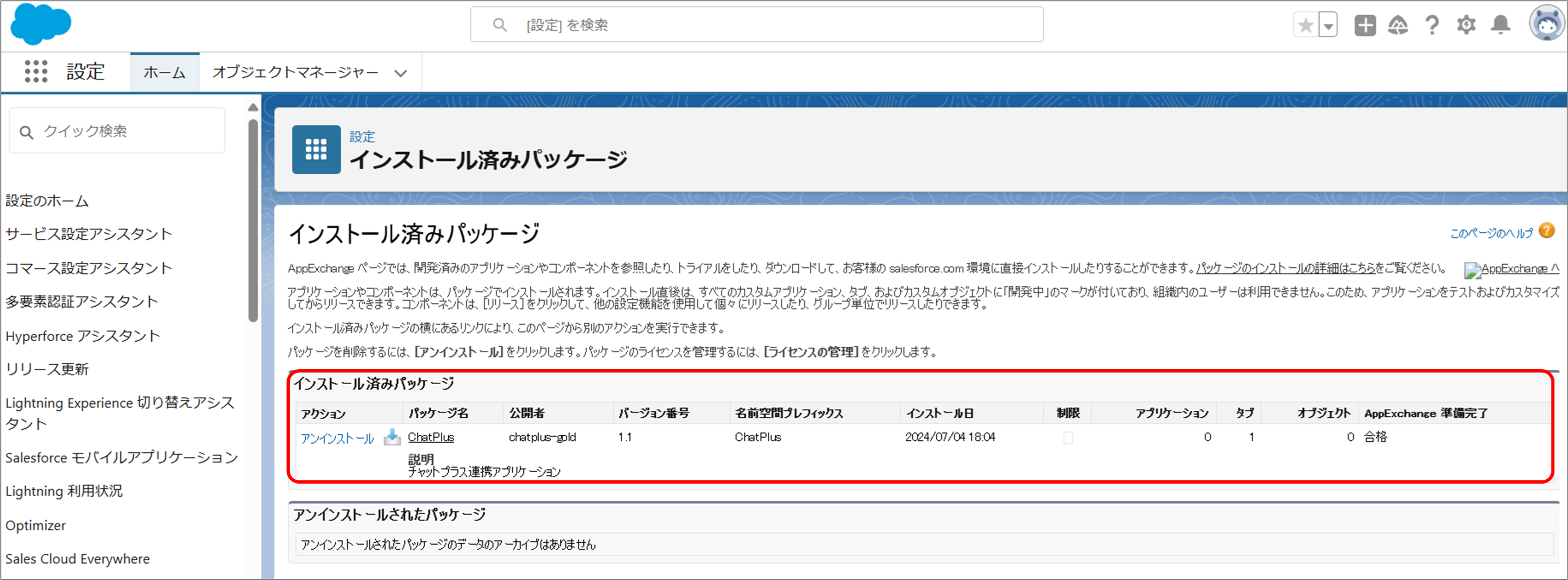The width and height of the screenshot is (1568, 580).
Task: Open Lightning 利用状況 in sidebar
Action: click(x=64, y=491)
